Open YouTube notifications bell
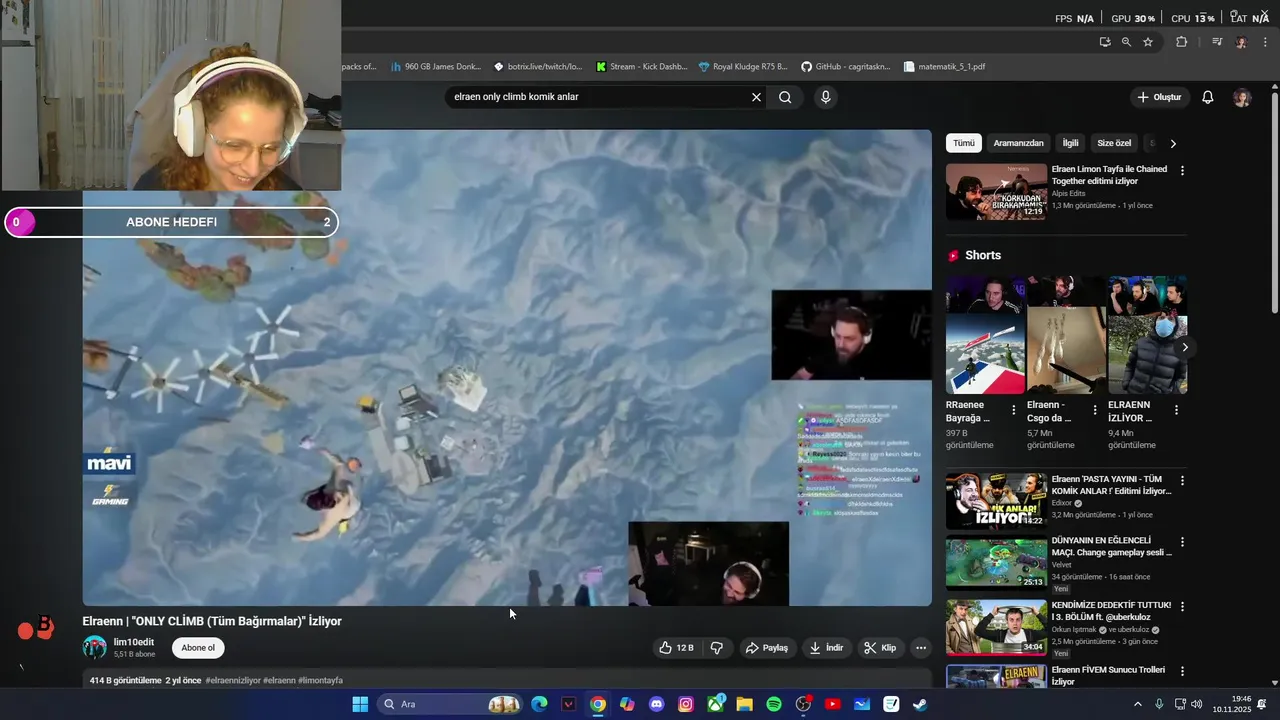 click(x=1207, y=97)
